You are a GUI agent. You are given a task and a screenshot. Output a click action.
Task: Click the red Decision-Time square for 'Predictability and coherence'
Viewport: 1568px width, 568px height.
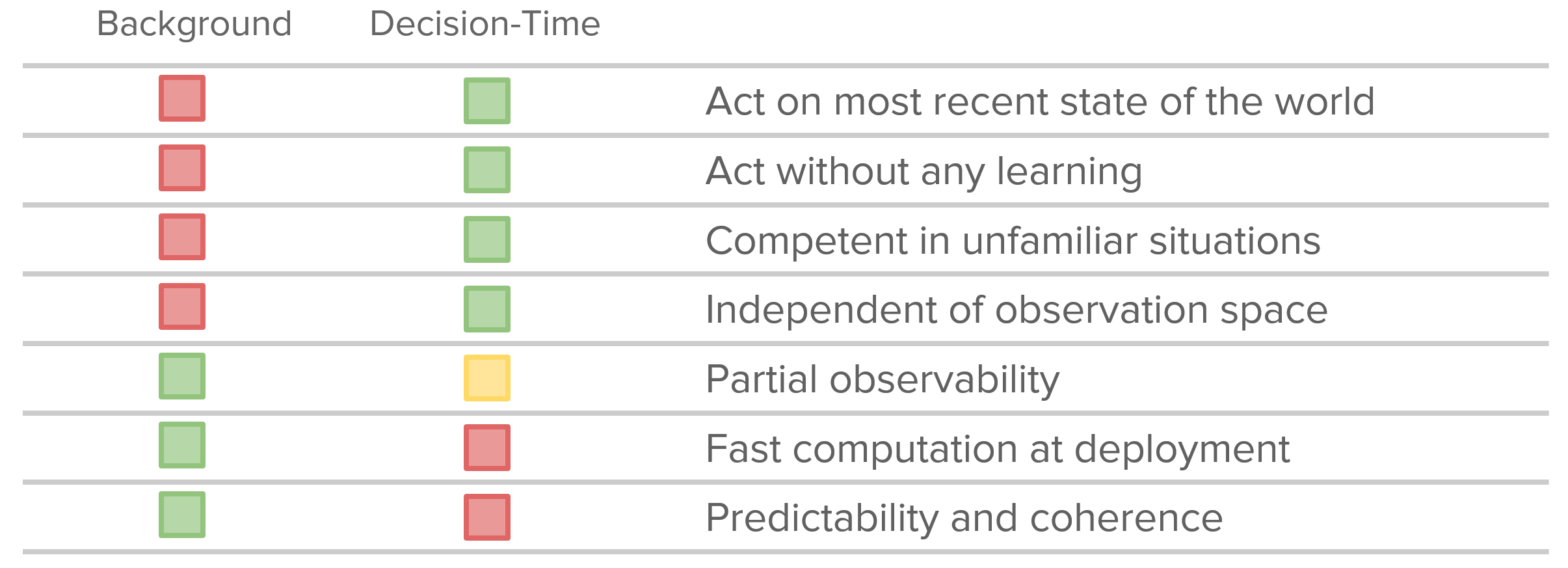pyautogui.click(x=486, y=517)
